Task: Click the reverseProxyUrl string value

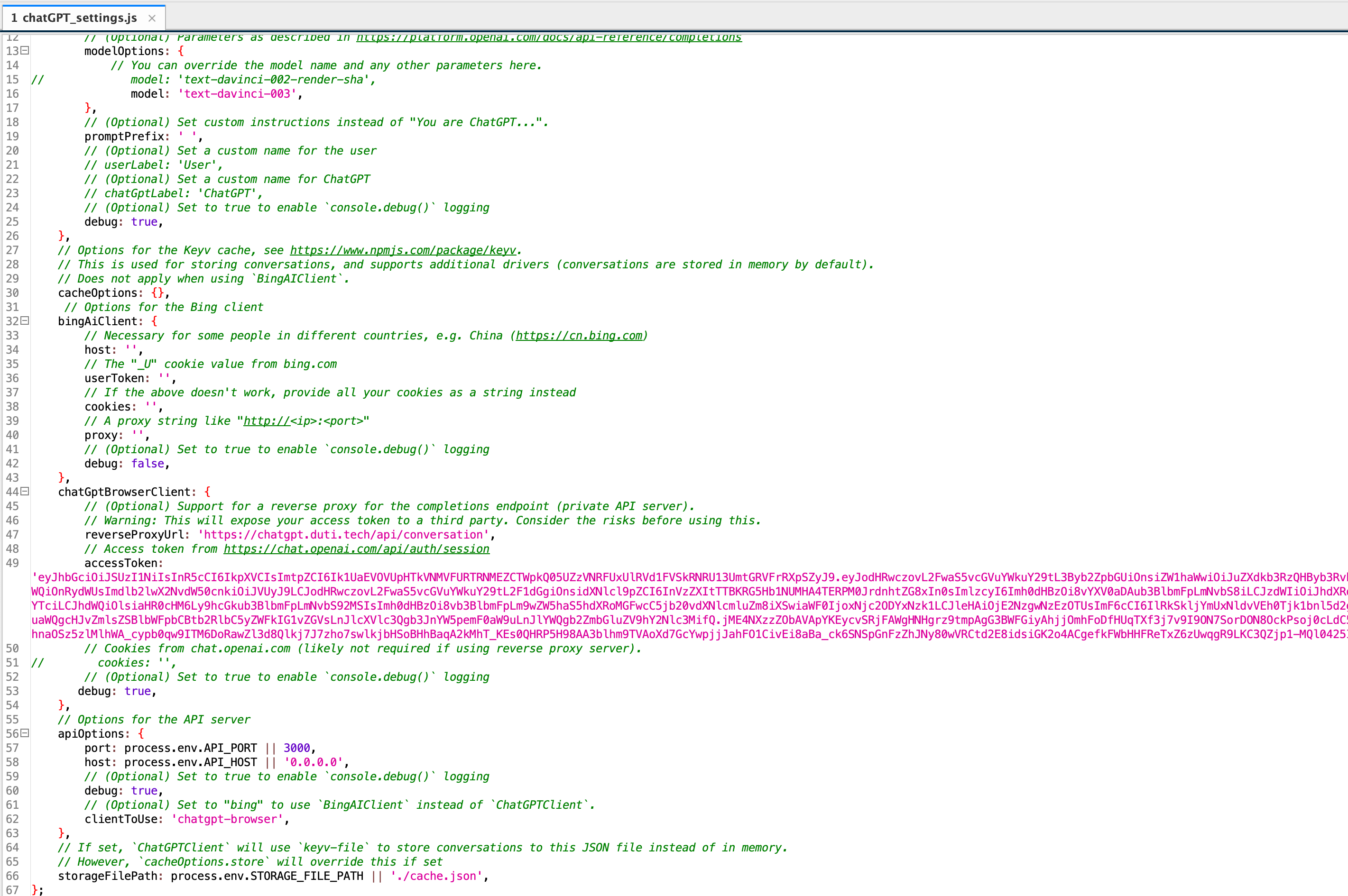Action: [343, 535]
